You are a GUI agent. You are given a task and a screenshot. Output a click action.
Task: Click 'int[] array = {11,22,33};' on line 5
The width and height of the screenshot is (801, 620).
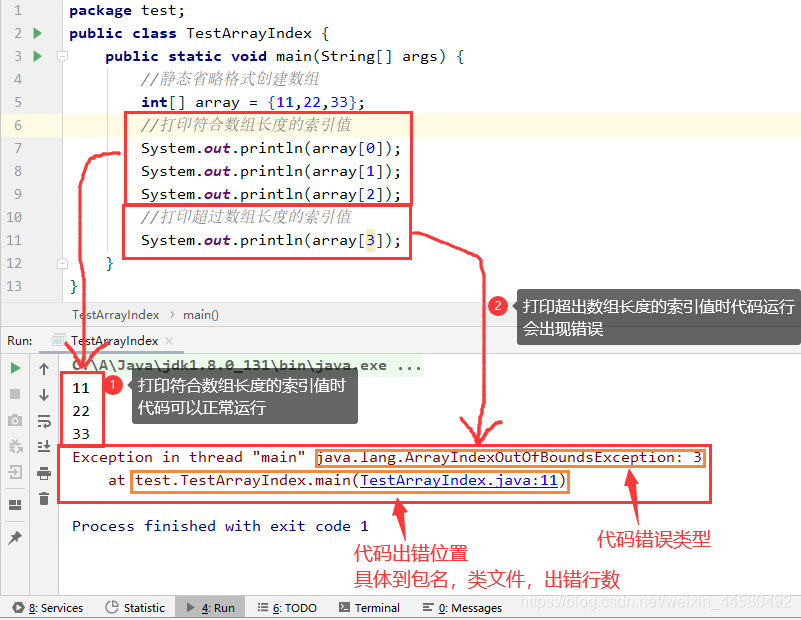point(253,102)
